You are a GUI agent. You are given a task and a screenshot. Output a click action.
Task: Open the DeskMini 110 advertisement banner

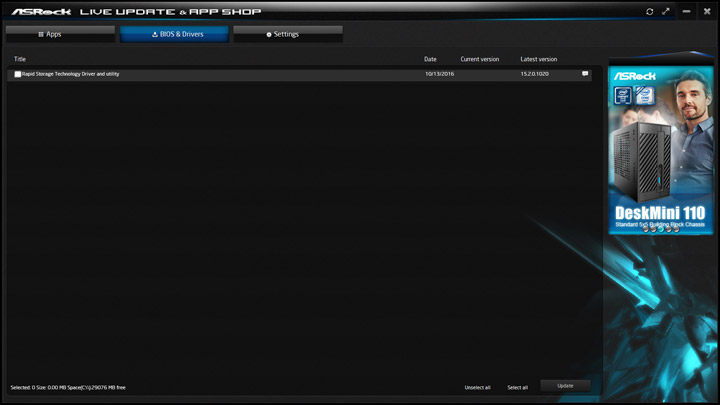(x=661, y=150)
